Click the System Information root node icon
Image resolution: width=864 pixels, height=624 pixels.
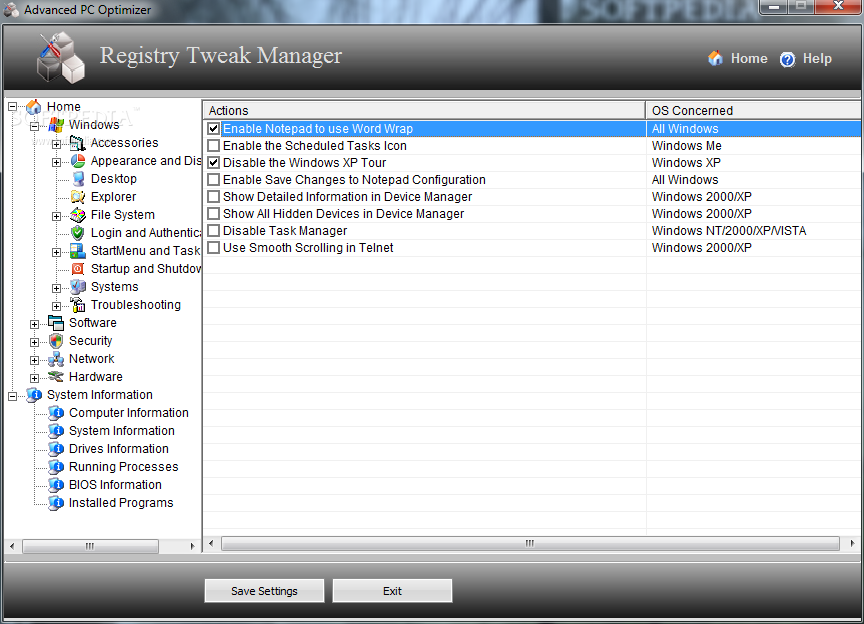pyautogui.click(x=34, y=395)
